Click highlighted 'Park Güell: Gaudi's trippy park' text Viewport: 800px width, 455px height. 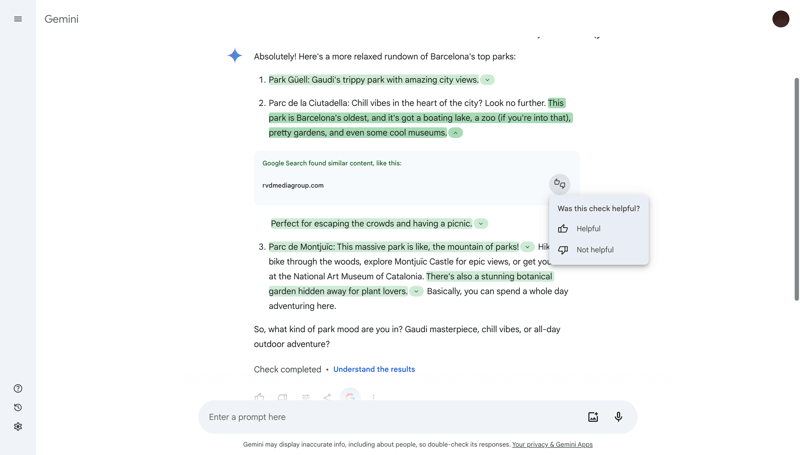point(373,80)
